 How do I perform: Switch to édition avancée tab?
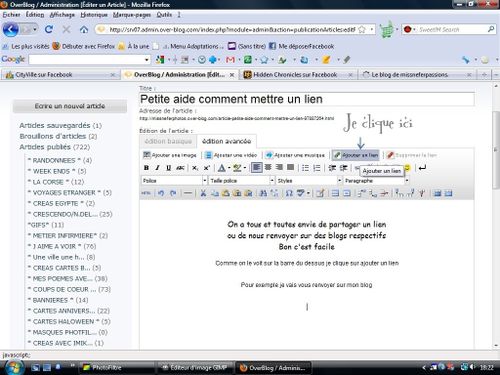click(x=227, y=141)
